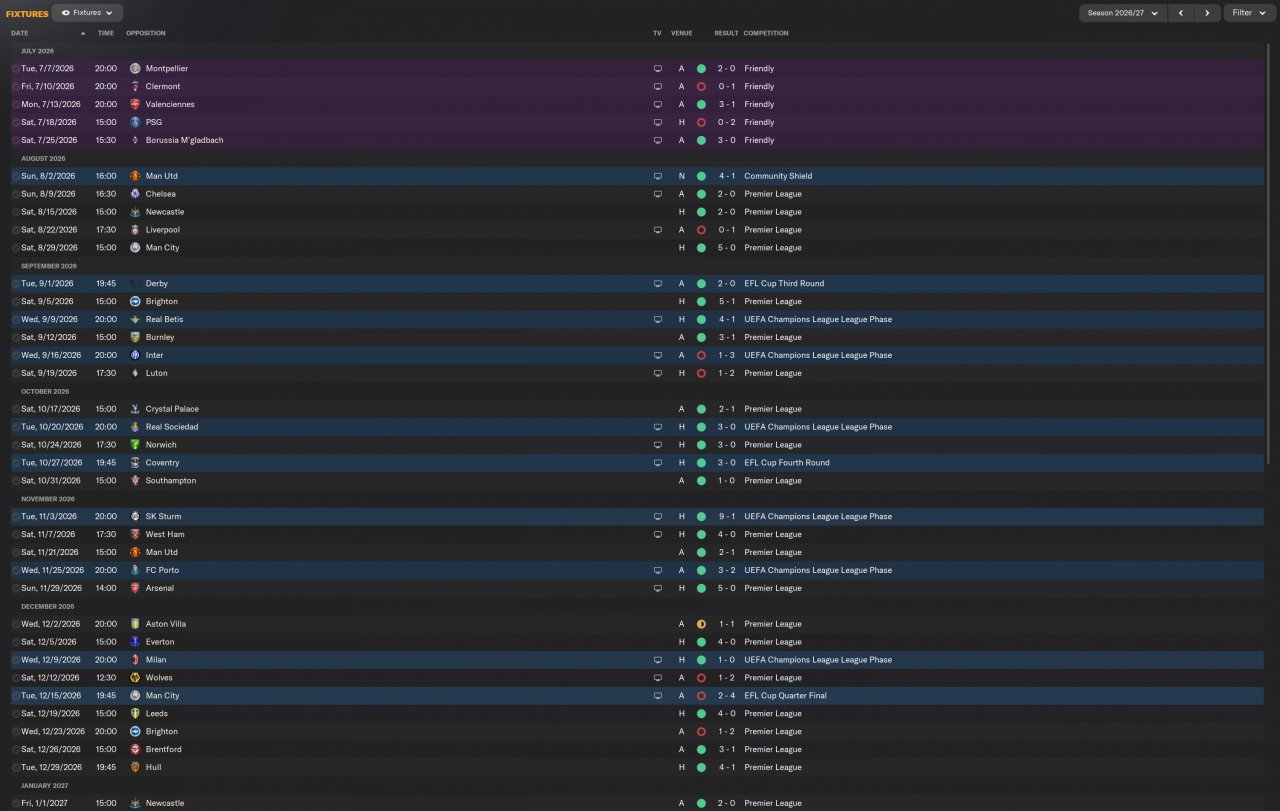Screen dimensions: 1280x811
Task: Click the EFL Cup Fourth Round competition
Action: [787, 463]
